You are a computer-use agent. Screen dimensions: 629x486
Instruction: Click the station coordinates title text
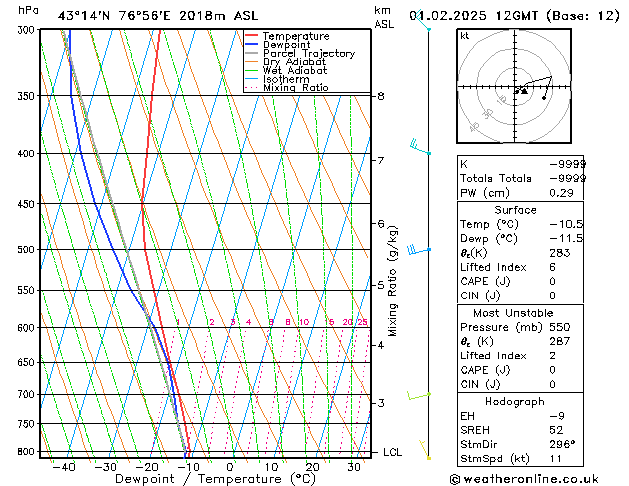click(x=150, y=15)
